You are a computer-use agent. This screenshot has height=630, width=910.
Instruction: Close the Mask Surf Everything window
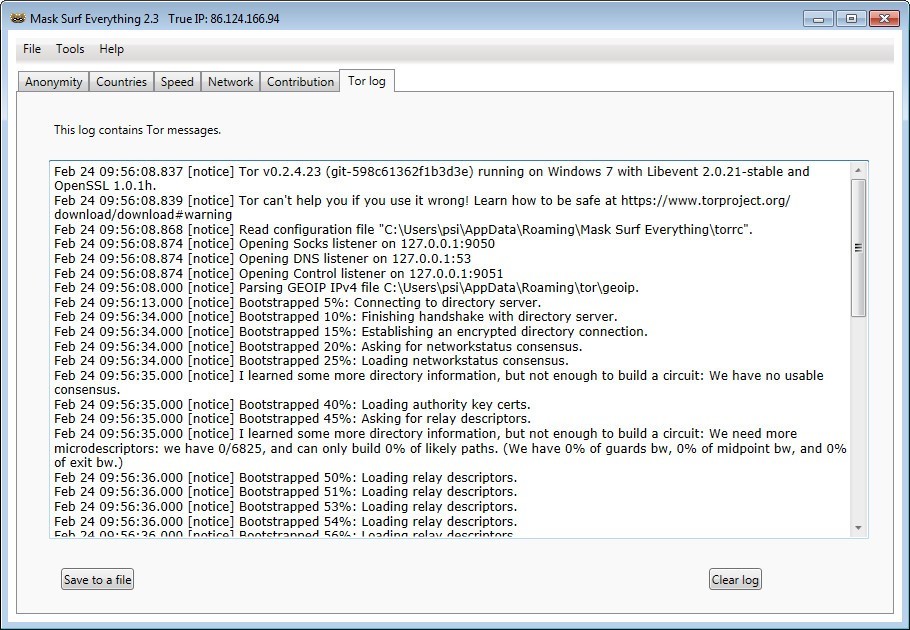pos(884,19)
